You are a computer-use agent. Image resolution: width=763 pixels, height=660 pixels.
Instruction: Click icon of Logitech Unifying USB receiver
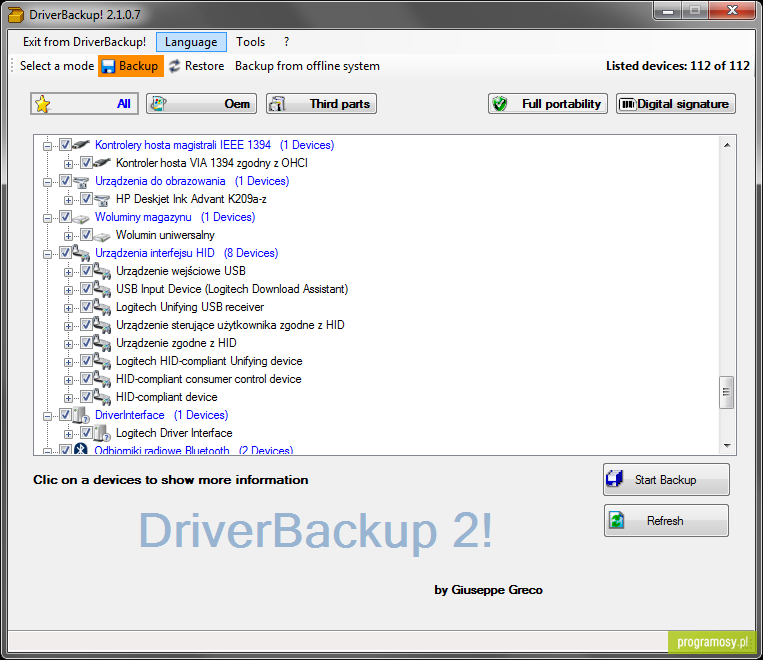[x=102, y=307]
